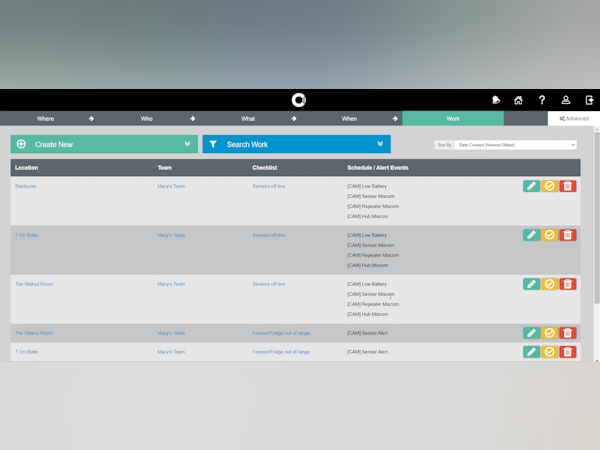Image resolution: width=600 pixels, height=450 pixels.
Task: Open the Starbucks location link
Action: [x=25, y=186]
